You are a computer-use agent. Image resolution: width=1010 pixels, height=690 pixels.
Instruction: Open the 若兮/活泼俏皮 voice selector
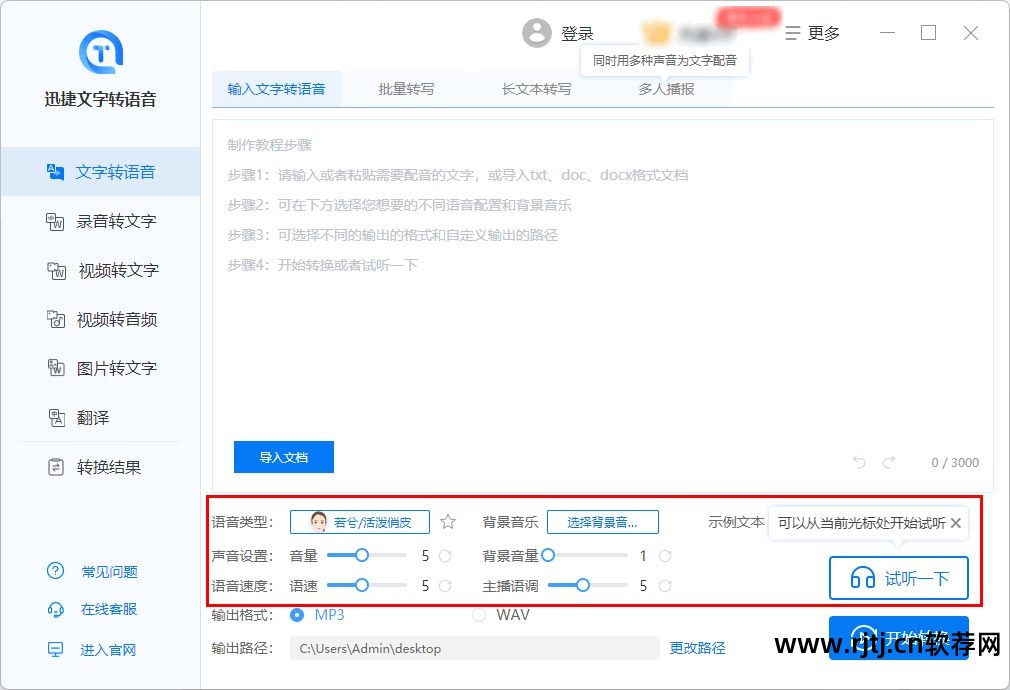[359, 521]
